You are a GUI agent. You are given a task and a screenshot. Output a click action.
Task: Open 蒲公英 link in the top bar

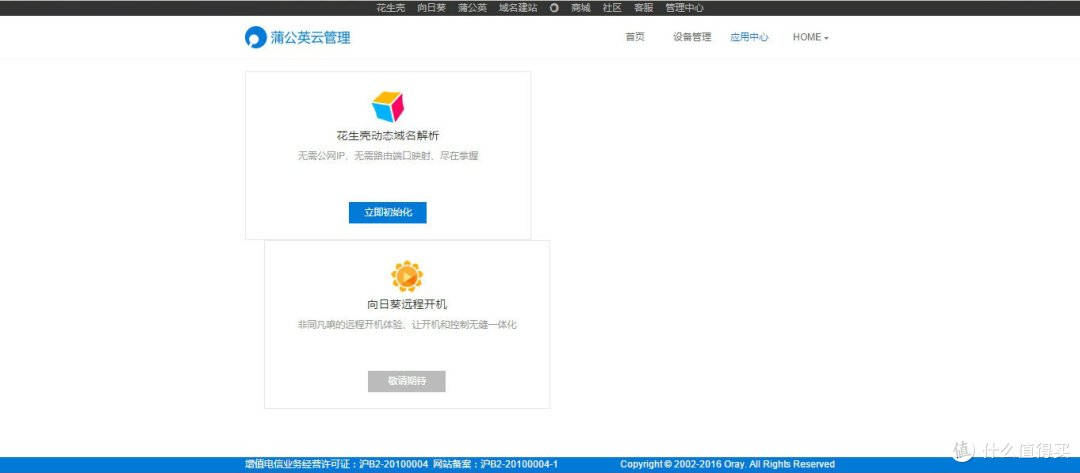pyautogui.click(x=472, y=8)
